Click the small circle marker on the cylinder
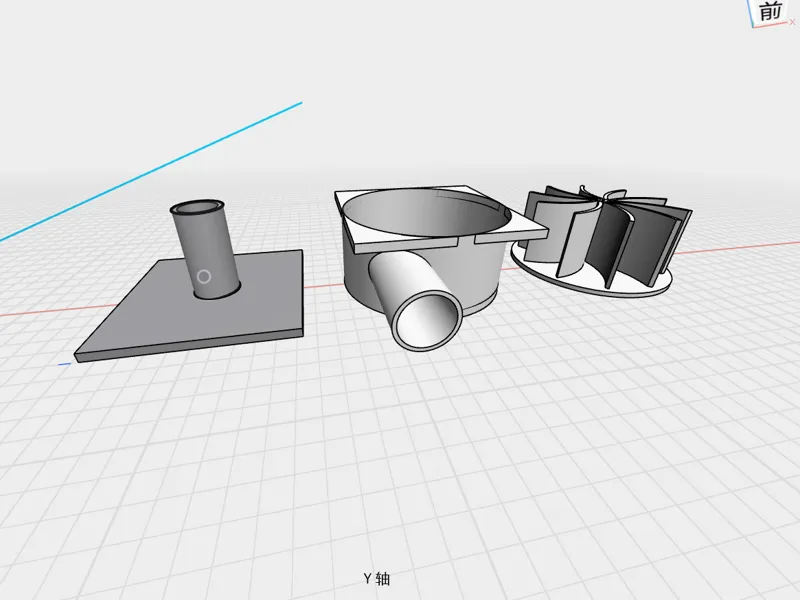800x600 pixels. click(204, 277)
